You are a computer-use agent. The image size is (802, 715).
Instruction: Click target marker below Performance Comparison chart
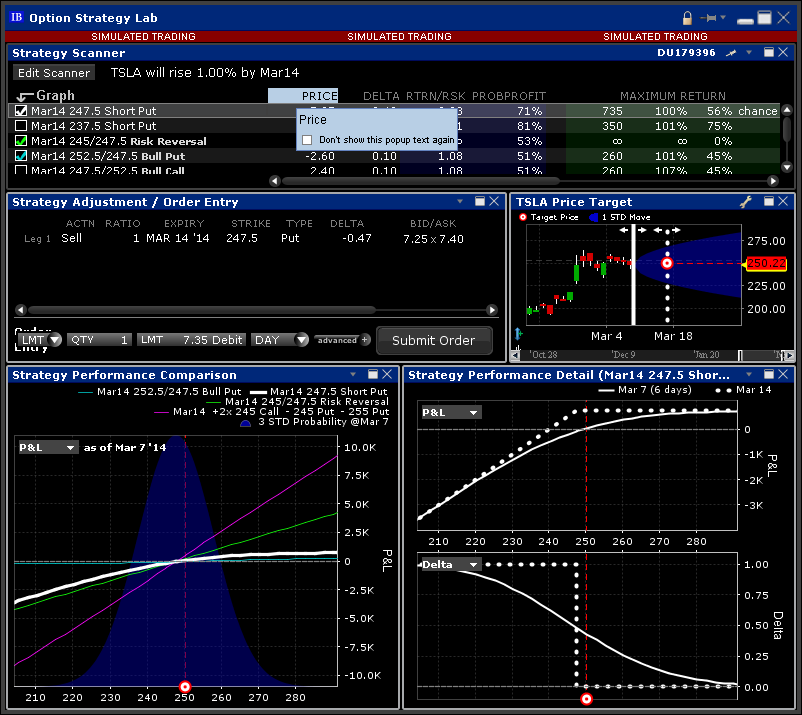coord(185,687)
